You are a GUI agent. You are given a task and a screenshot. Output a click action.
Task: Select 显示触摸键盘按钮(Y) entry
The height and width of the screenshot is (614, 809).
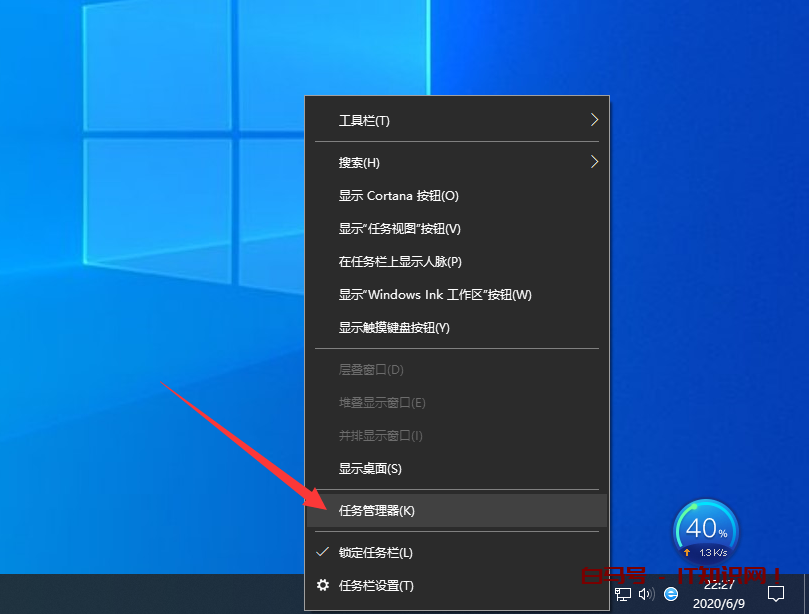tap(394, 328)
